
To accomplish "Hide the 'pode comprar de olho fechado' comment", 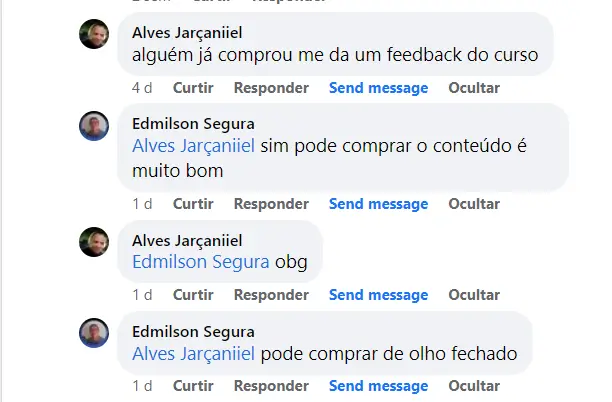I will click(x=474, y=386).
